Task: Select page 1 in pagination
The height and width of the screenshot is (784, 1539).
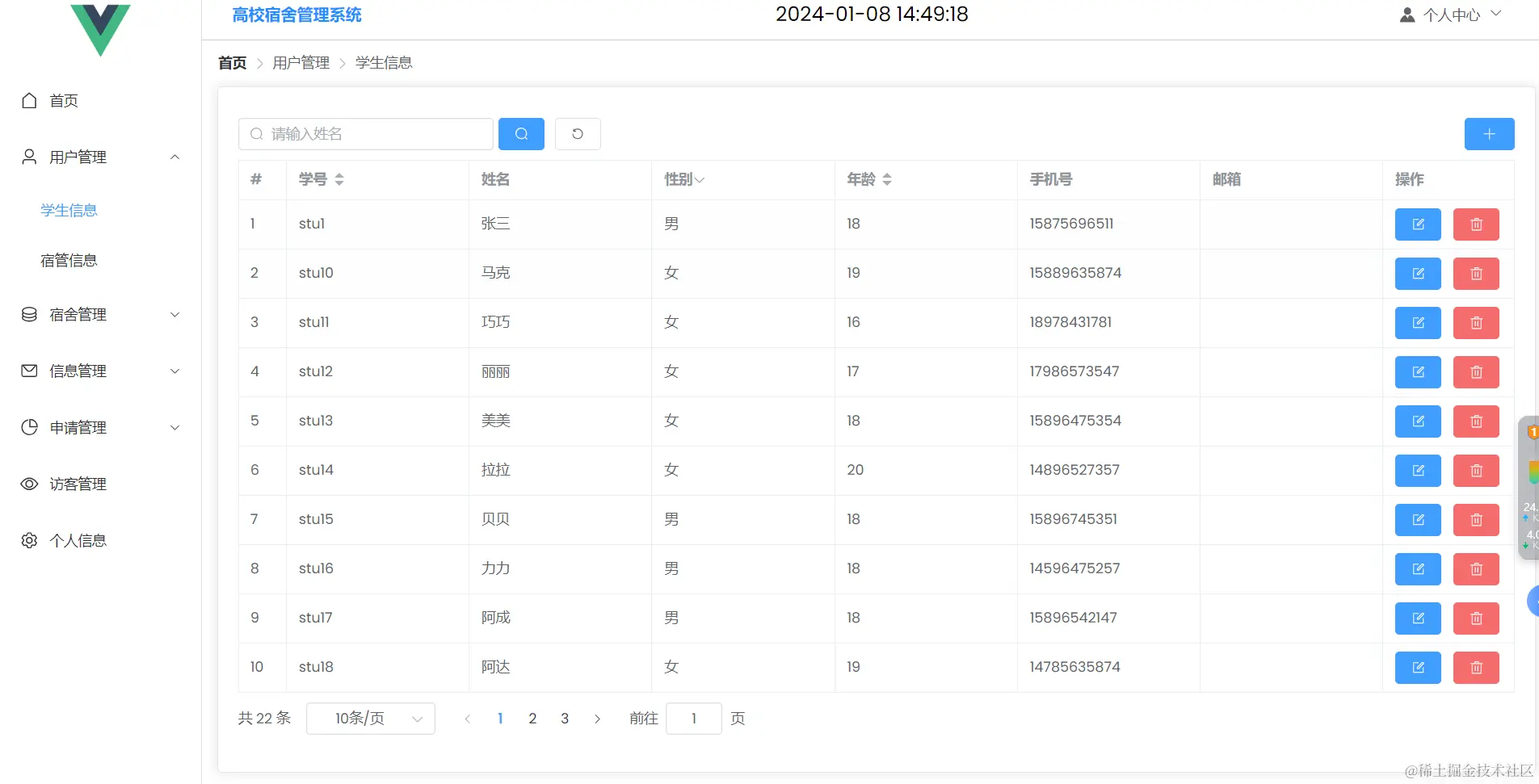Action: click(500, 719)
